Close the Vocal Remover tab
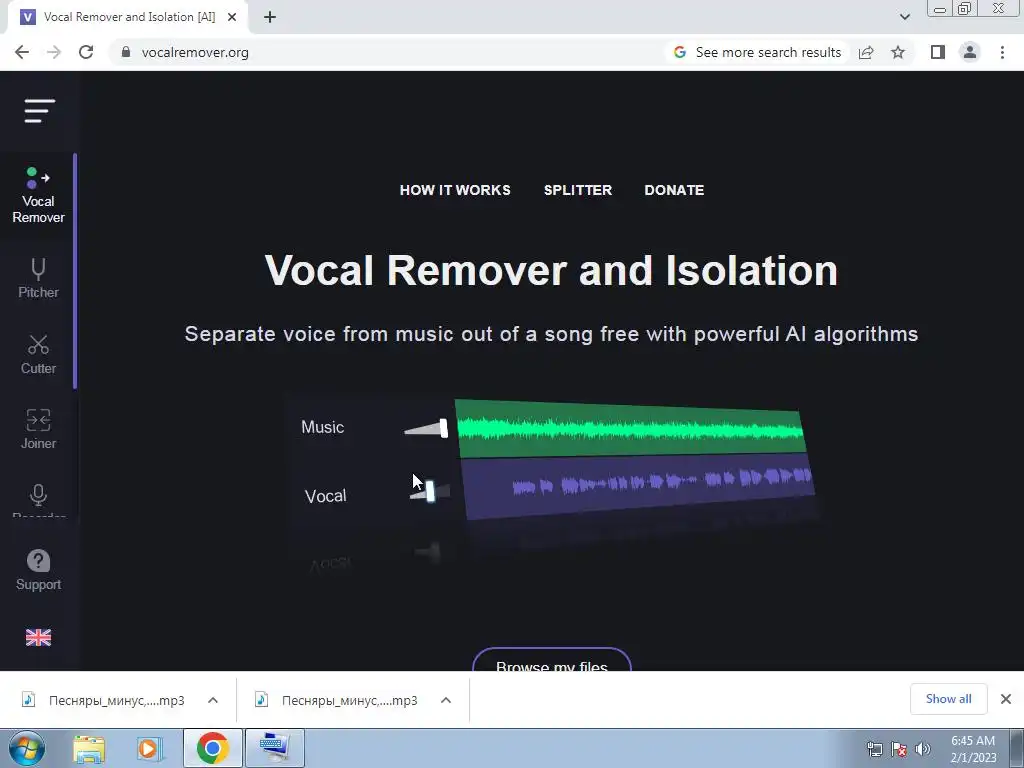The width and height of the screenshot is (1024, 768). click(x=232, y=17)
